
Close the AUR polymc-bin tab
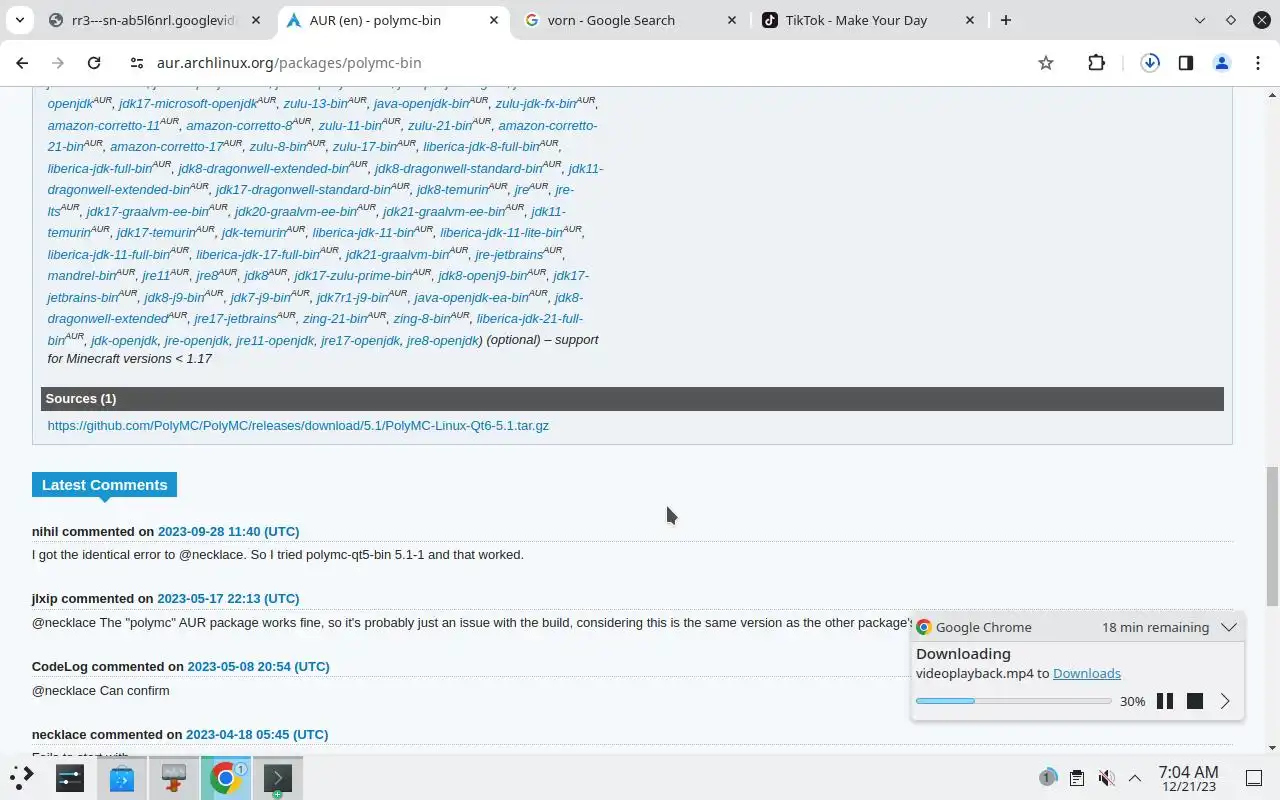493,20
